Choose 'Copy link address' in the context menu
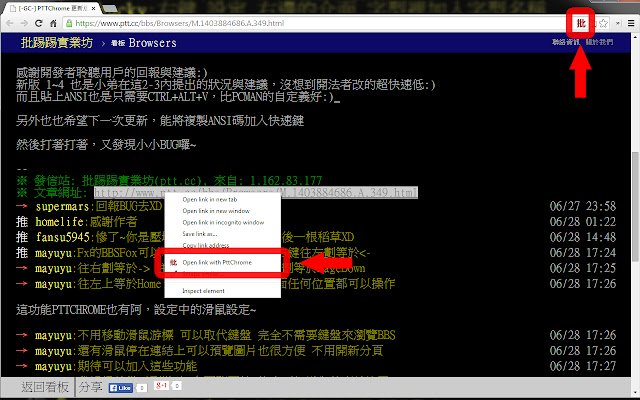This screenshot has height=400, width=640. [206, 245]
